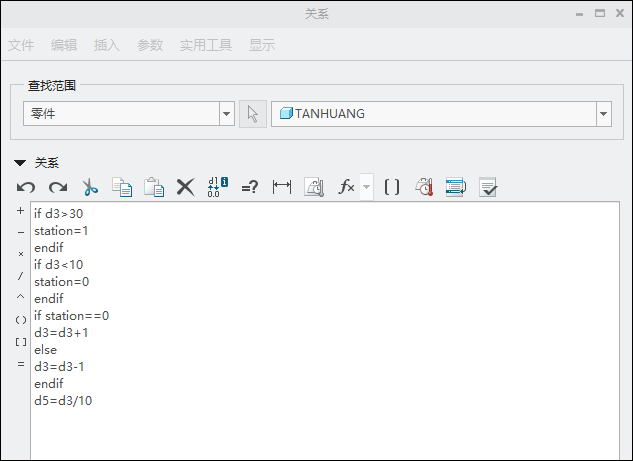Click the line 'd3=d3+1'
Screen dimensions: 633x461
pyautogui.click(x=61, y=332)
